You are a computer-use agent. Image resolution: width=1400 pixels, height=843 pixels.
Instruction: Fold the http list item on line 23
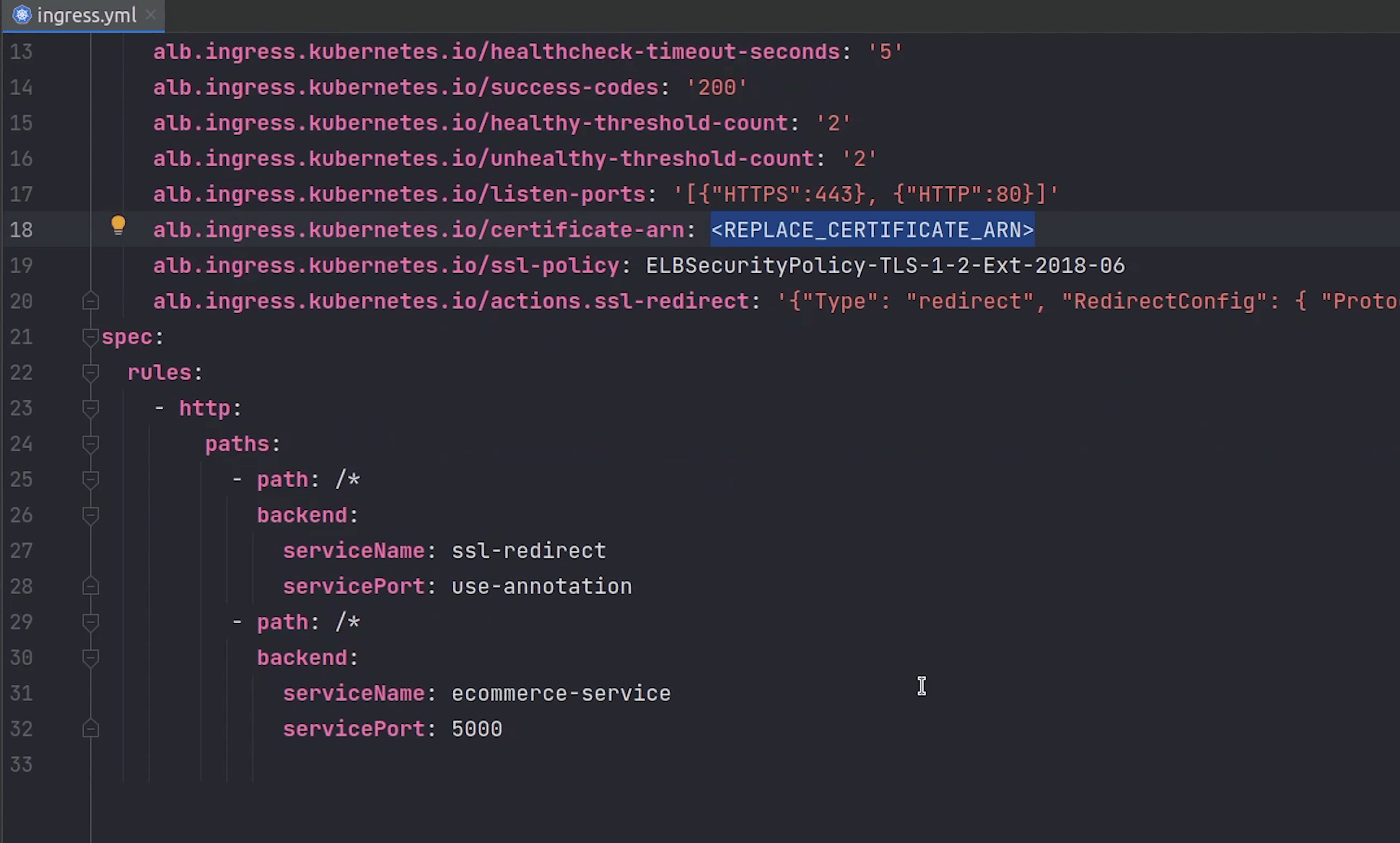(90, 408)
